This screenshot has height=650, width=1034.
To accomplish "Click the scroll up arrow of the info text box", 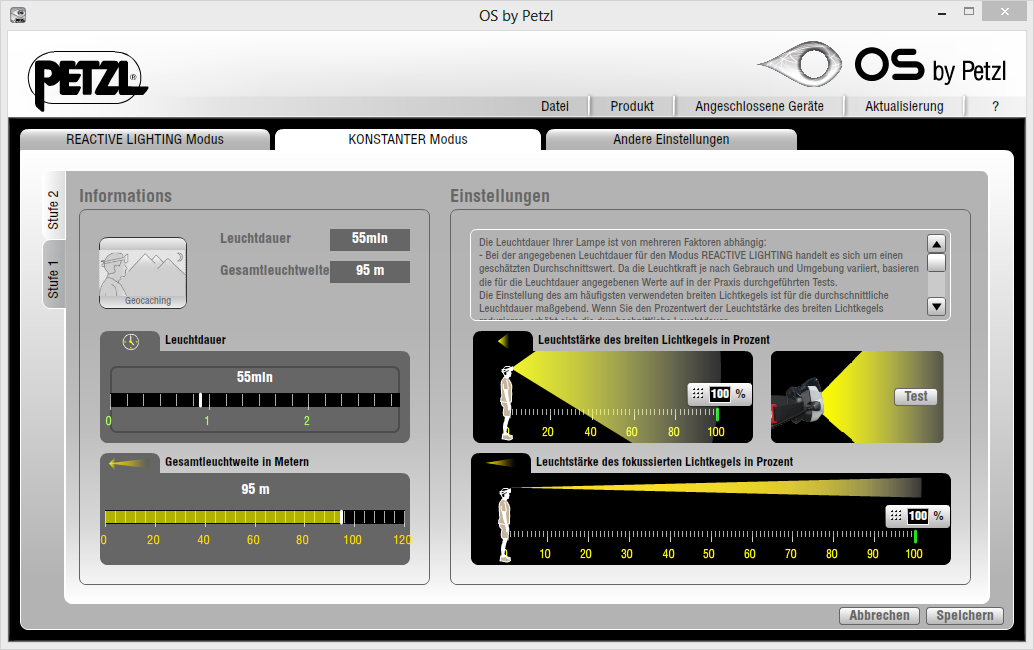I will [936, 244].
